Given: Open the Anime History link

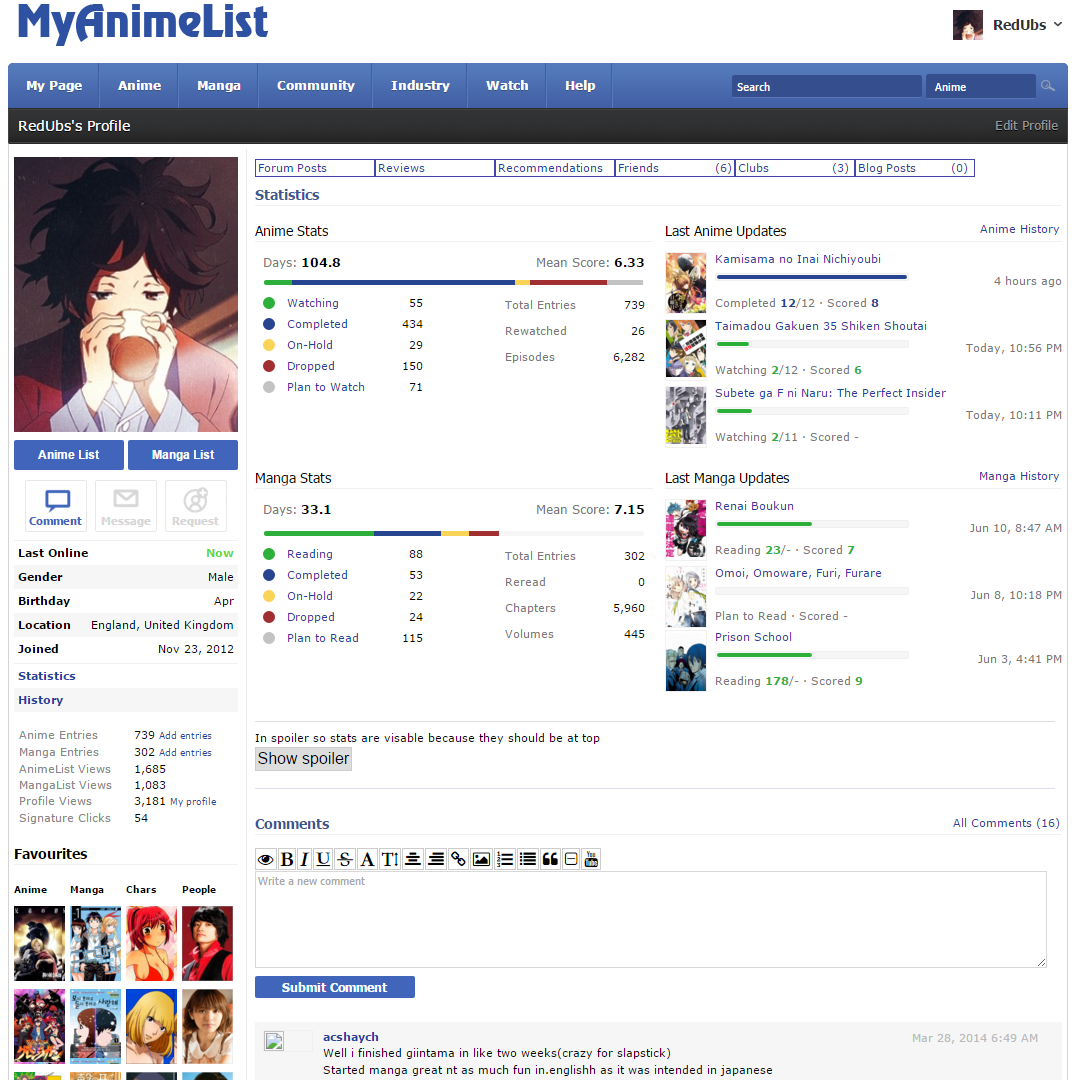Looking at the screenshot, I should [x=1019, y=229].
